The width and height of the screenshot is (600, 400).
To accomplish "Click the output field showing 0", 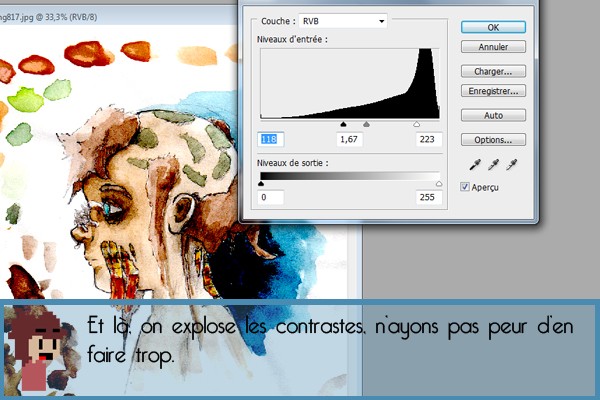I will click(271, 198).
